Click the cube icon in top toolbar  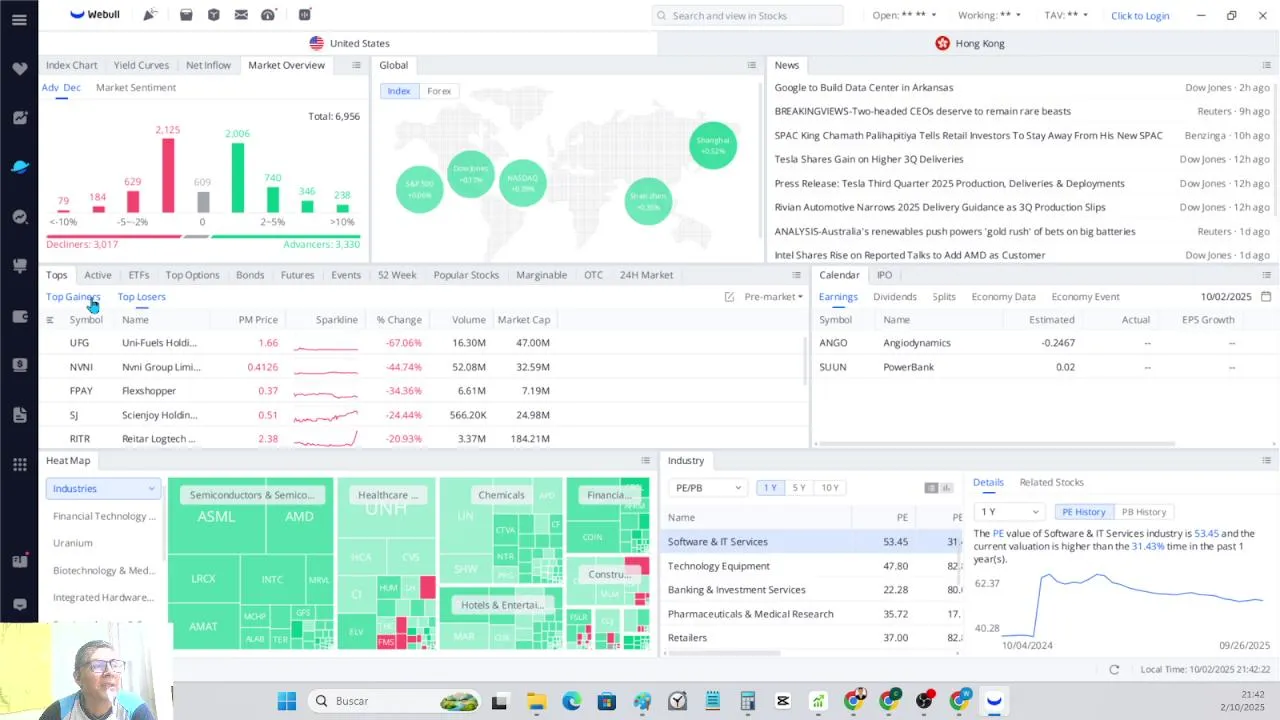pos(213,15)
